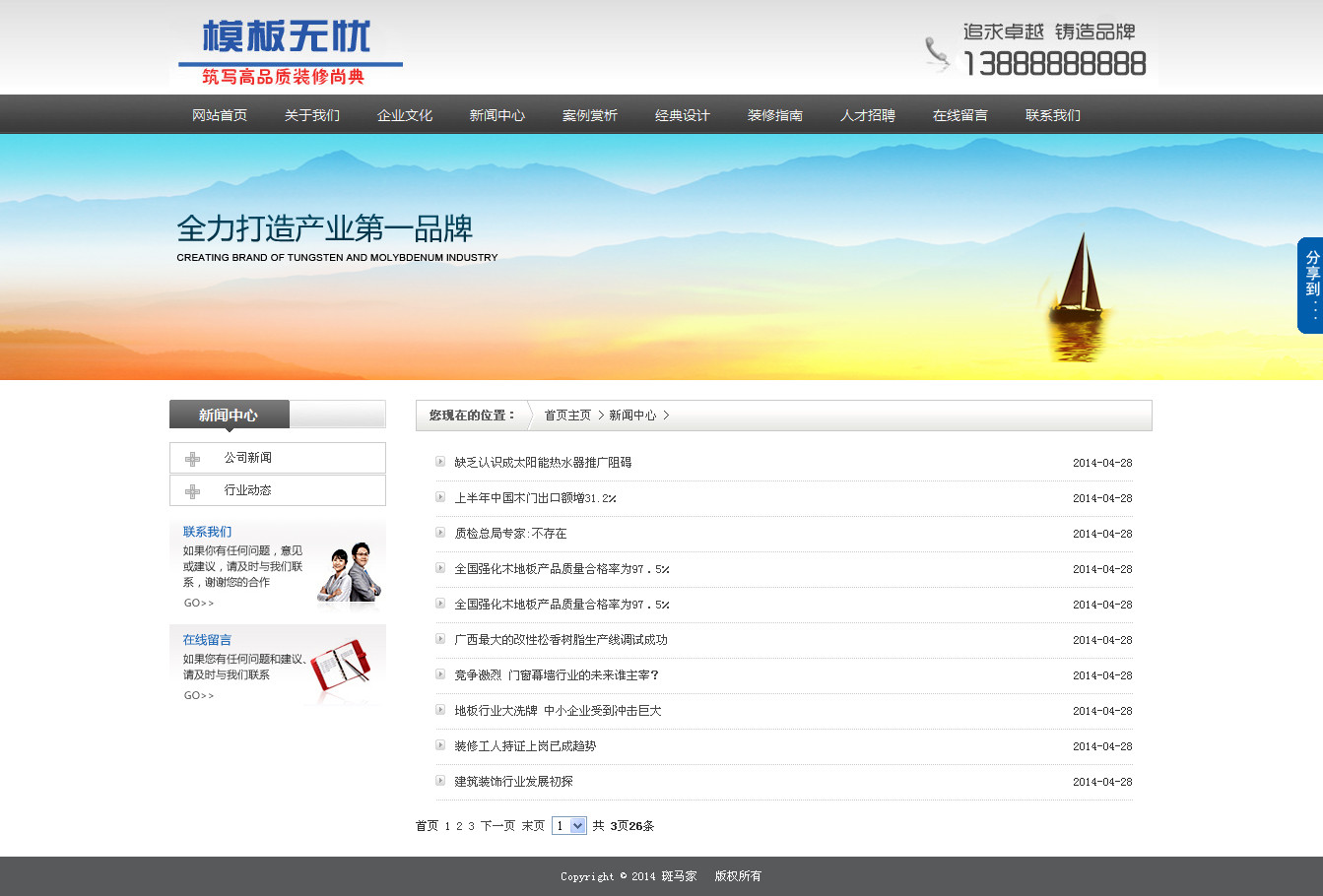Image resolution: width=1323 pixels, height=896 pixels.
Task: Click the plus icon beside 行业动态
Action: coord(193,491)
